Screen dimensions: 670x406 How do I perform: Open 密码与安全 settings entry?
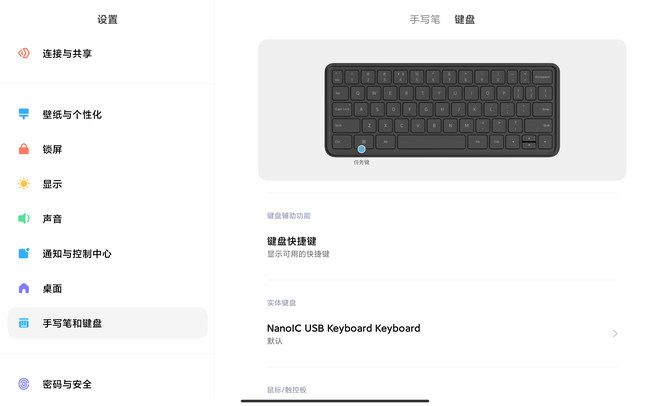click(108, 384)
